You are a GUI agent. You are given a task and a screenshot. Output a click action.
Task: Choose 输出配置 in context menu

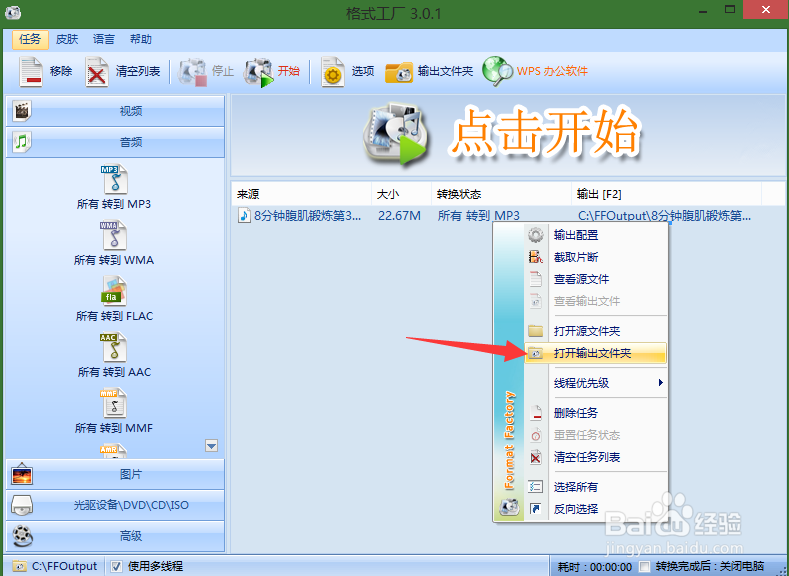[x=596, y=235]
